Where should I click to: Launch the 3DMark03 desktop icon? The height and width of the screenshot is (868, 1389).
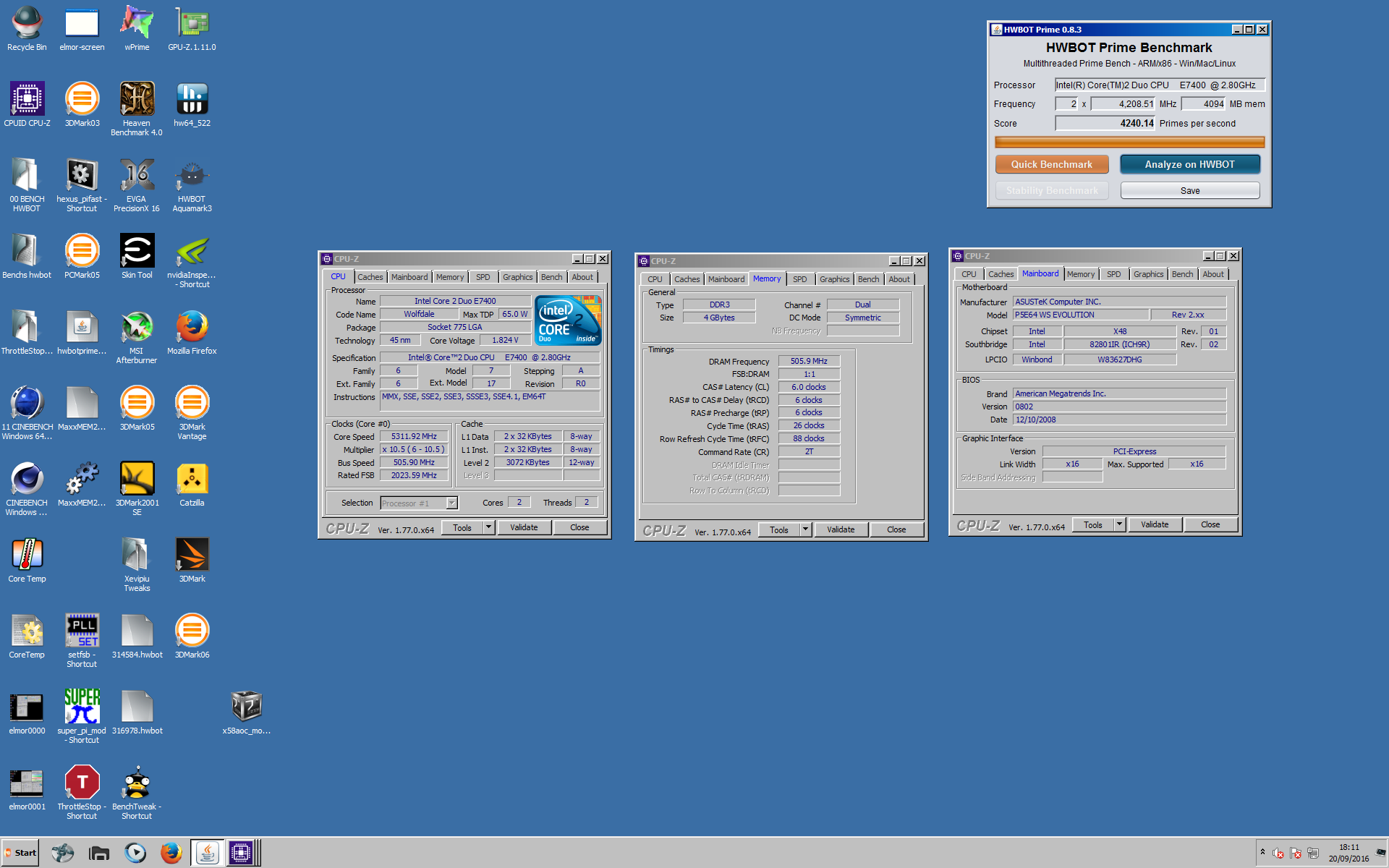tap(82, 105)
